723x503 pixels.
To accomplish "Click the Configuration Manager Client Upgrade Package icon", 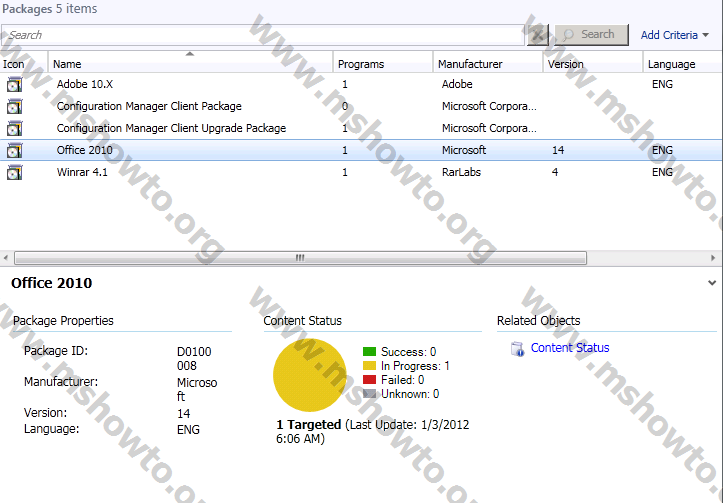I will [14, 128].
